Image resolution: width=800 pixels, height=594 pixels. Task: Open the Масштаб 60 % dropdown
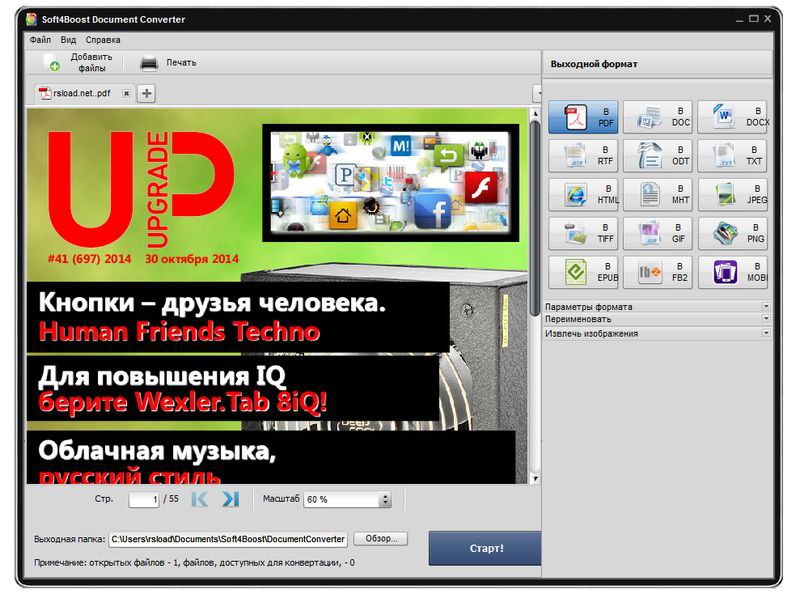(385, 500)
